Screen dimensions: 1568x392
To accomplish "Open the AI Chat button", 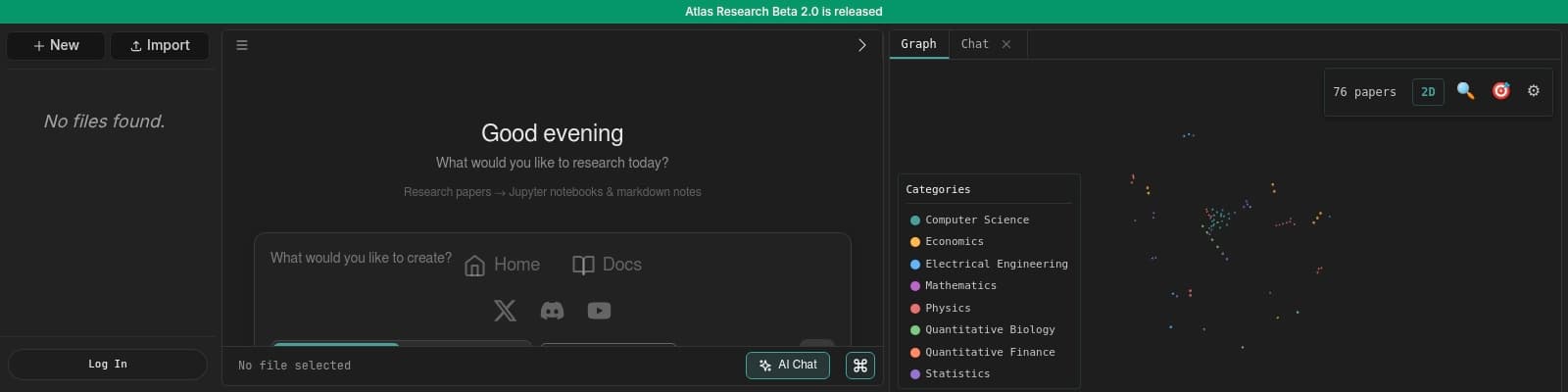I will [x=788, y=365].
